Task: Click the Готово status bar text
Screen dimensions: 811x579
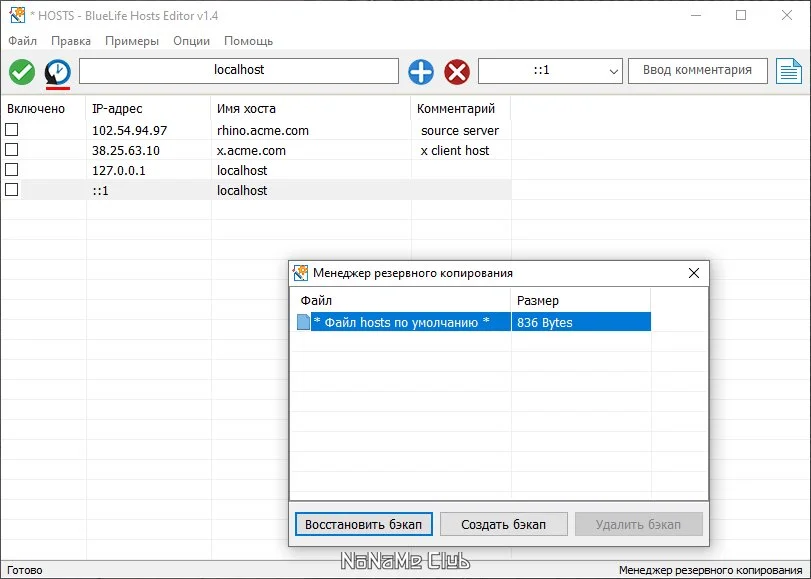Action: [x=25, y=570]
